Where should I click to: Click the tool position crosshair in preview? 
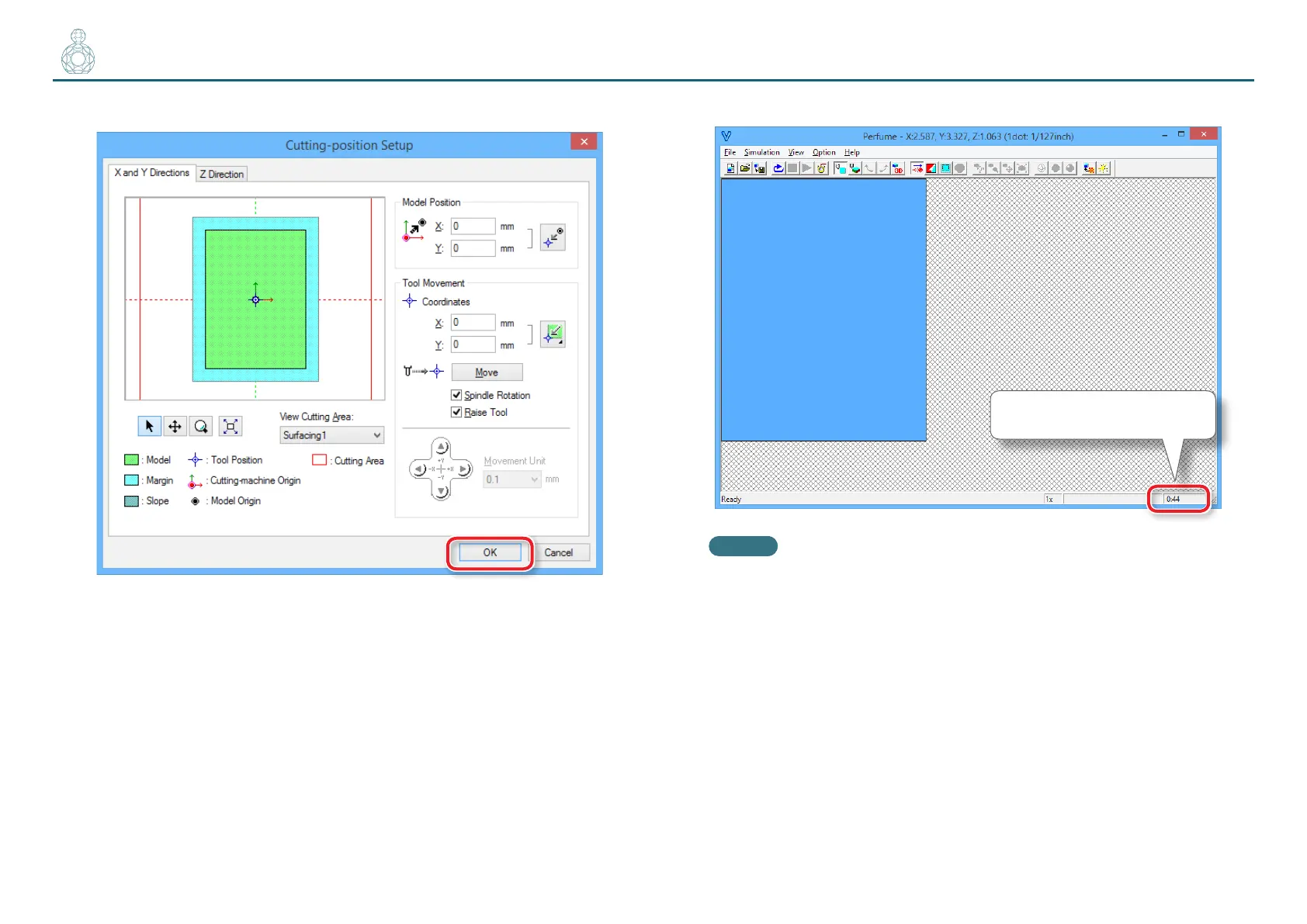(255, 299)
